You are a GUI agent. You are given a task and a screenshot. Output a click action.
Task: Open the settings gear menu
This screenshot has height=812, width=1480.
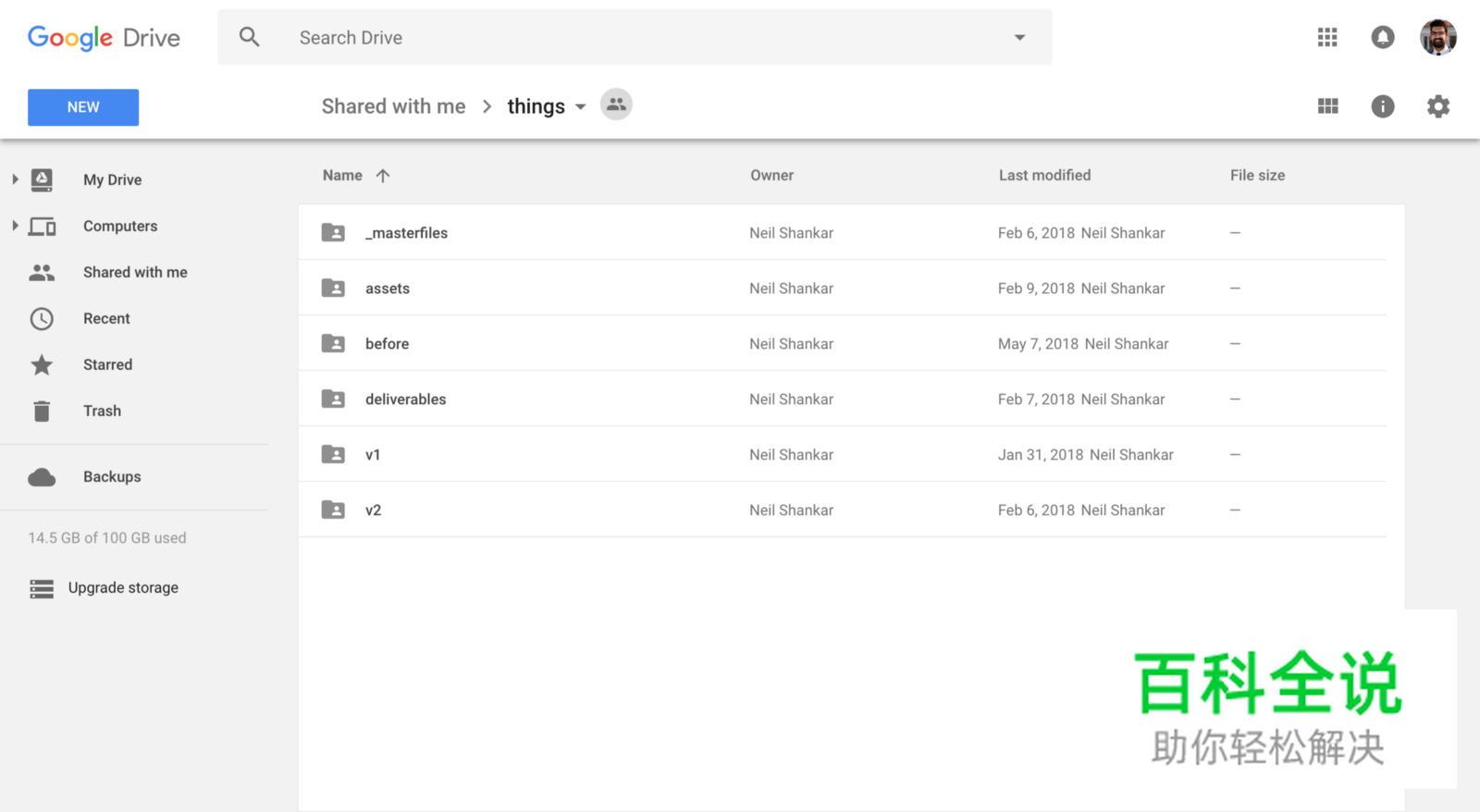[x=1437, y=106]
